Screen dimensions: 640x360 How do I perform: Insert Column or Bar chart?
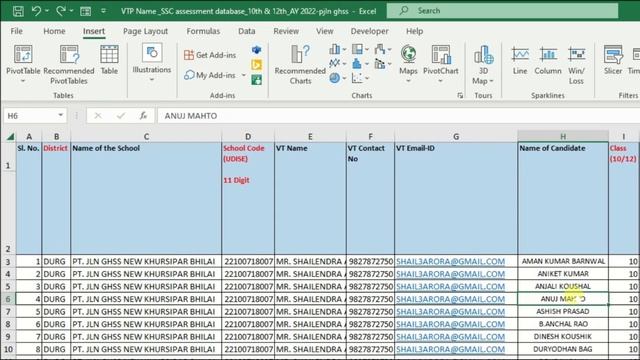(x=338, y=49)
